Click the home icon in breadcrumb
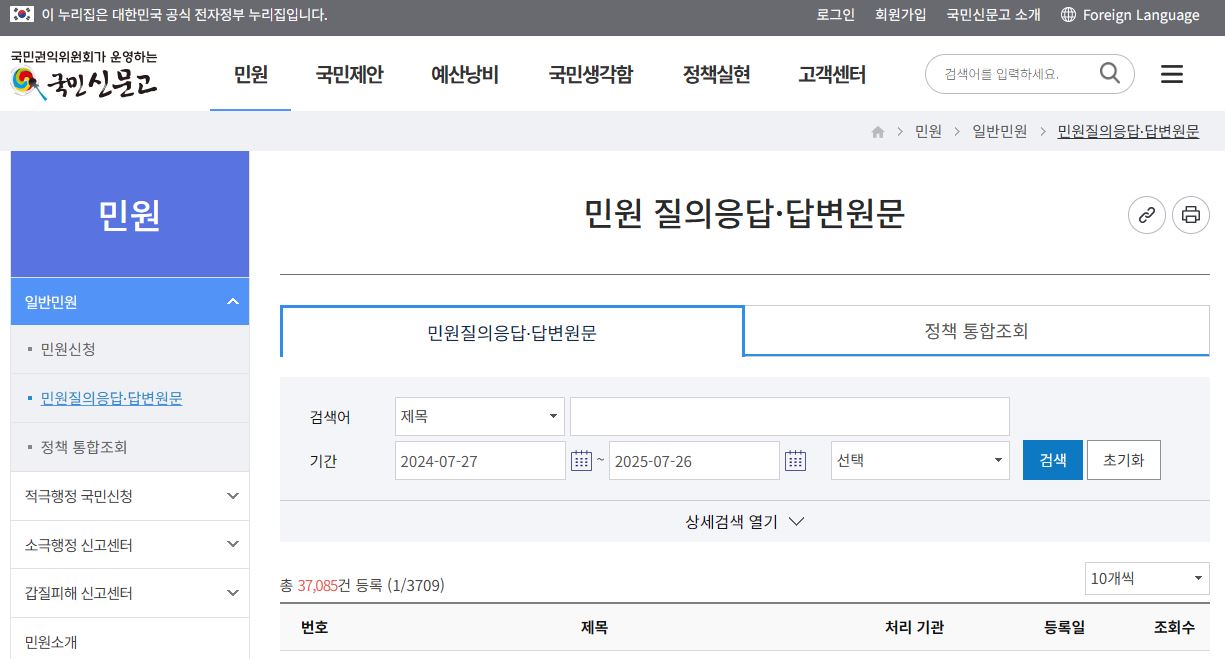 [x=877, y=131]
